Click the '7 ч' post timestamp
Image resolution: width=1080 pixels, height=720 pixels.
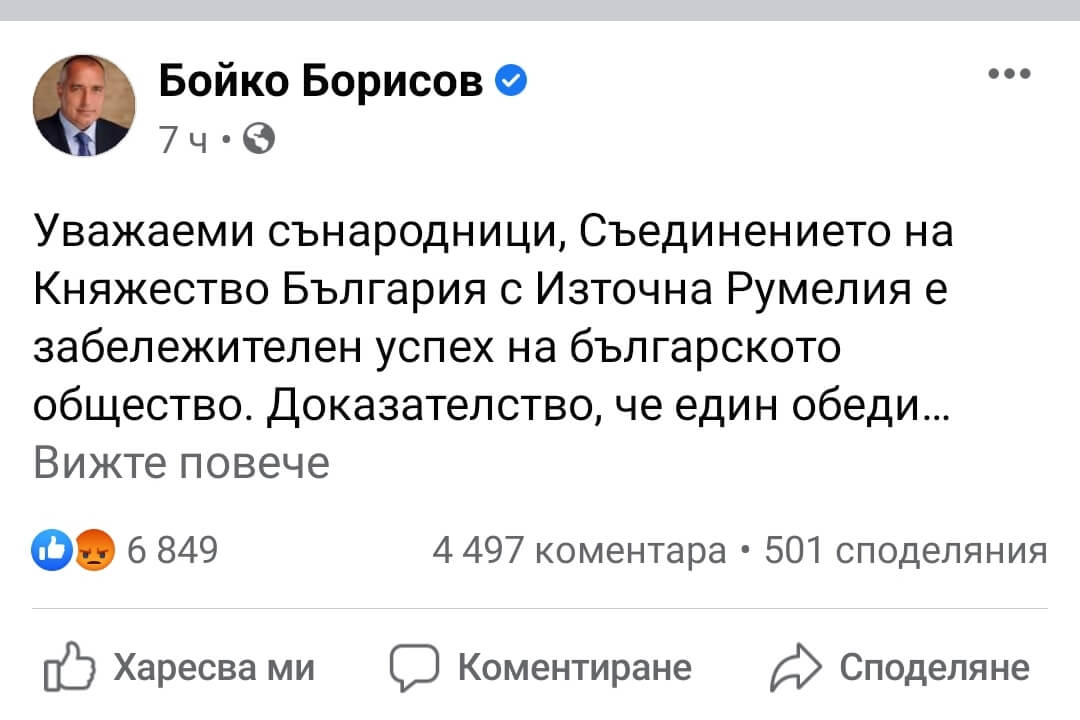[x=183, y=140]
